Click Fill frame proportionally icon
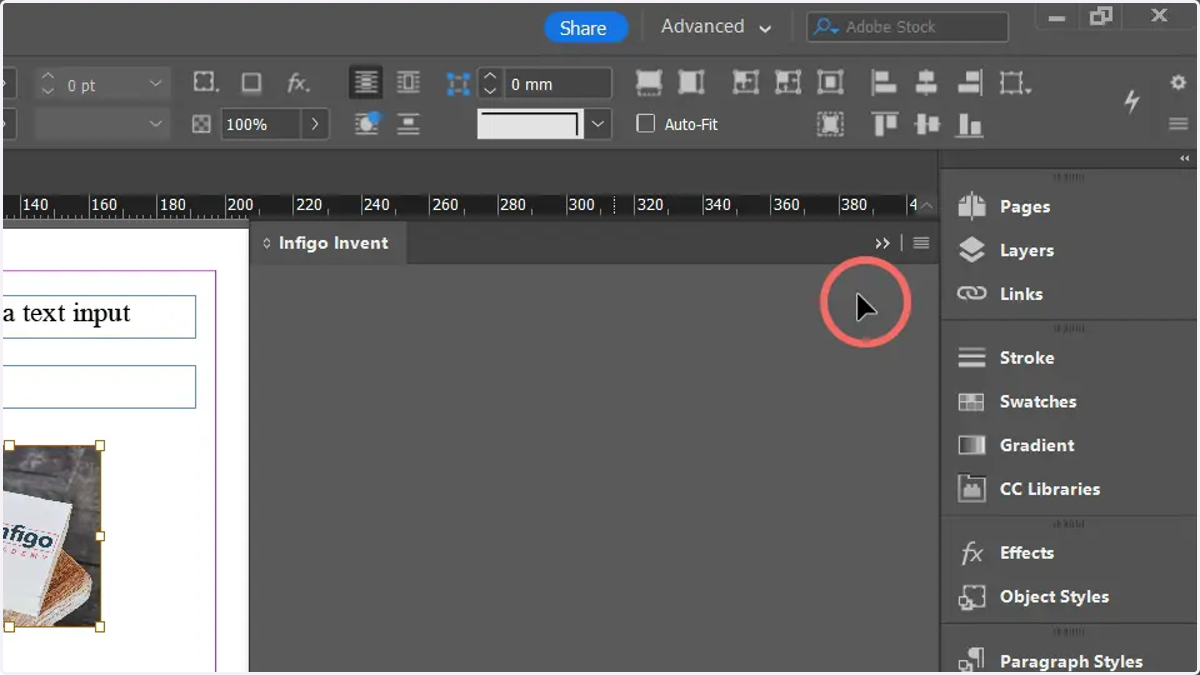Viewport: 1200px width, 675px height. coord(649,83)
